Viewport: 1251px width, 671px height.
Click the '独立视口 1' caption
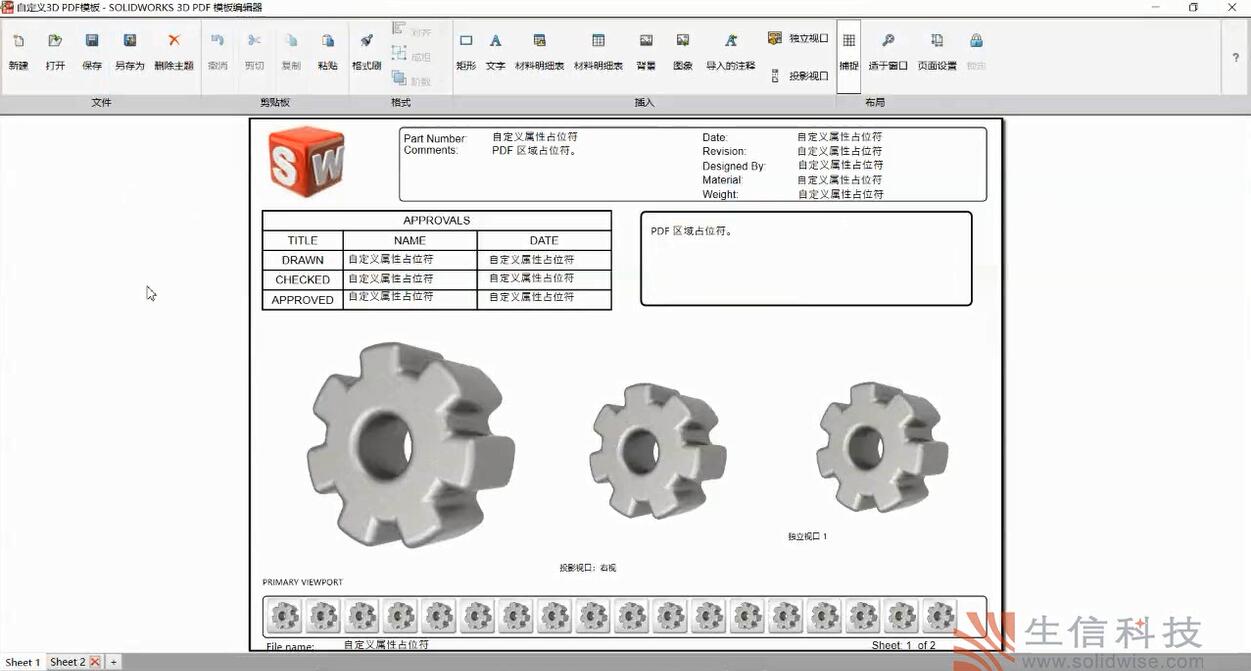pos(808,537)
